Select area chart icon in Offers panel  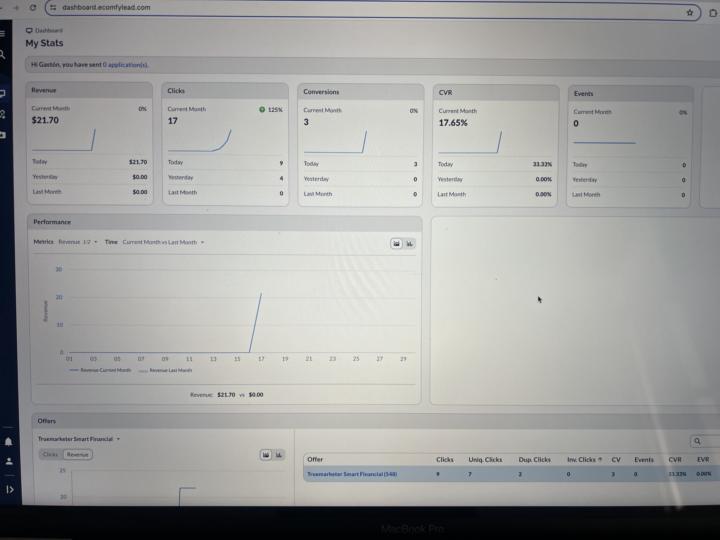[x=266, y=455]
